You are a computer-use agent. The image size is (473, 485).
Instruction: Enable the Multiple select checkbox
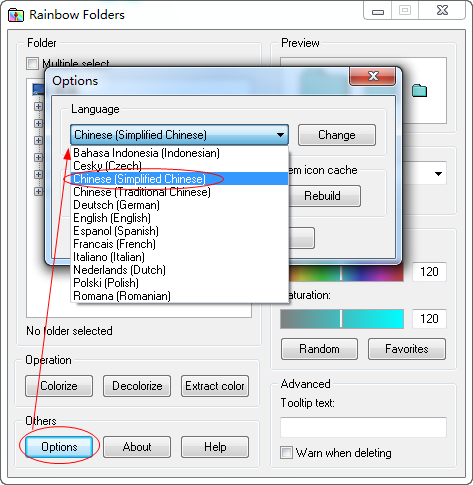tap(32, 63)
